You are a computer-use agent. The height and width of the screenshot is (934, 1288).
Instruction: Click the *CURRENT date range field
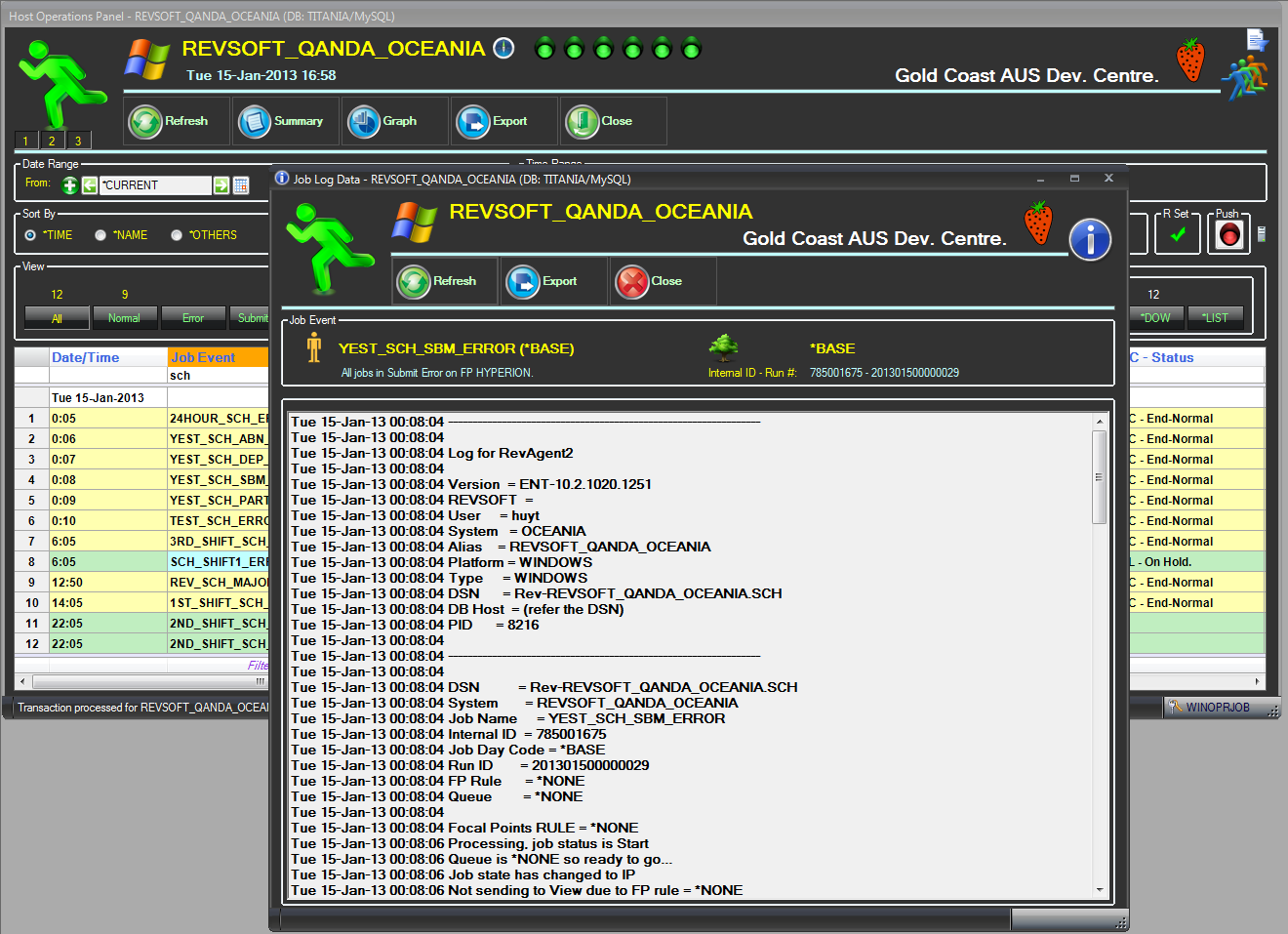156,185
